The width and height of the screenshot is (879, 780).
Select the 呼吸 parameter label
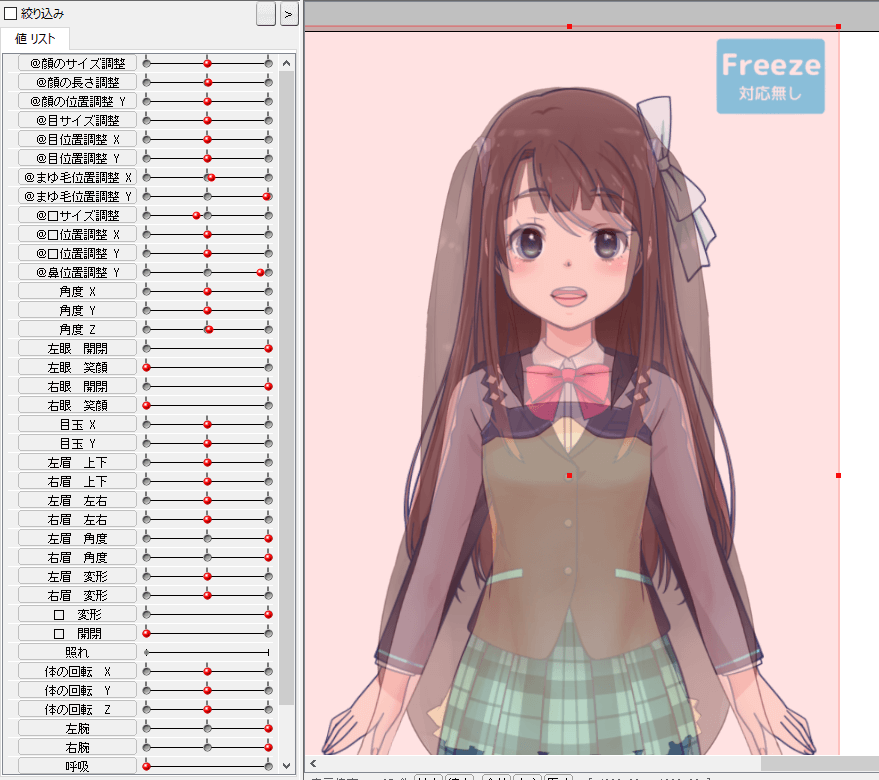(x=77, y=767)
